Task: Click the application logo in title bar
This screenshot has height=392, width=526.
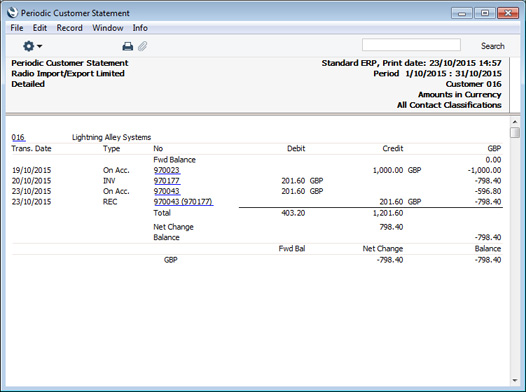Action: click(12, 13)
